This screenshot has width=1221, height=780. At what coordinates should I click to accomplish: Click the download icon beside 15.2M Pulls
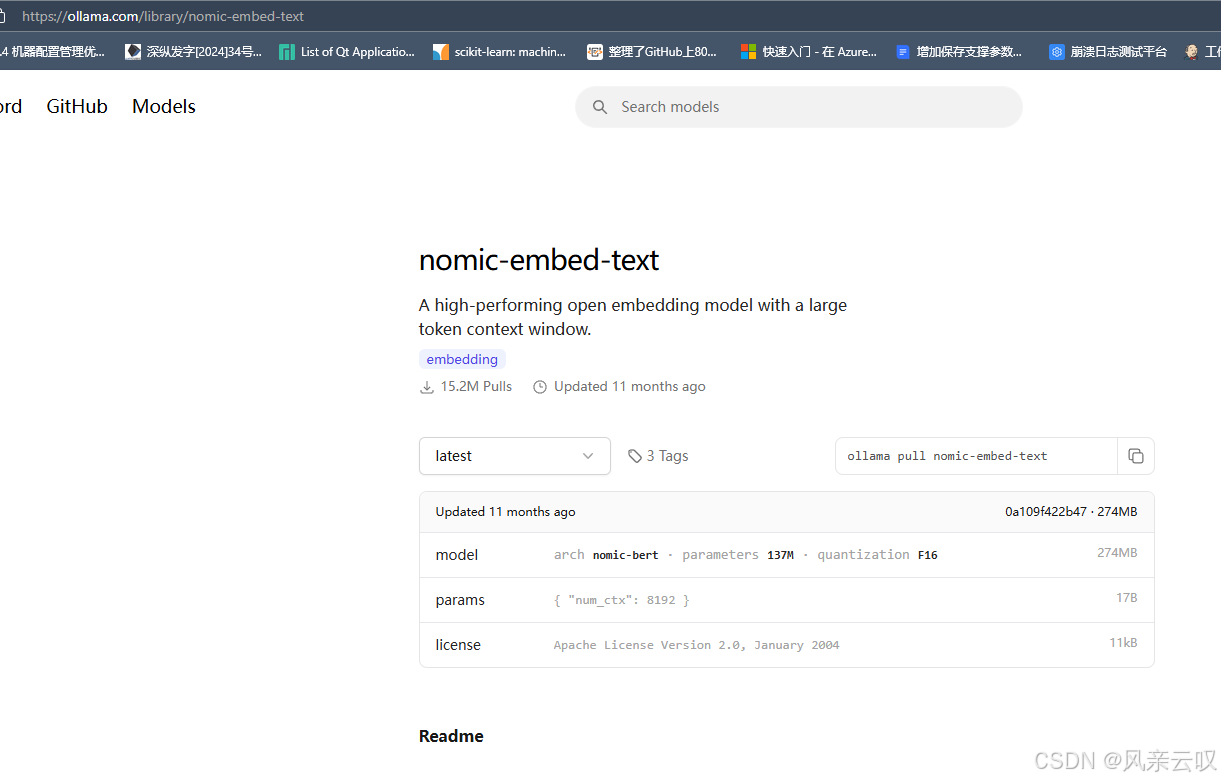(427, 387)
